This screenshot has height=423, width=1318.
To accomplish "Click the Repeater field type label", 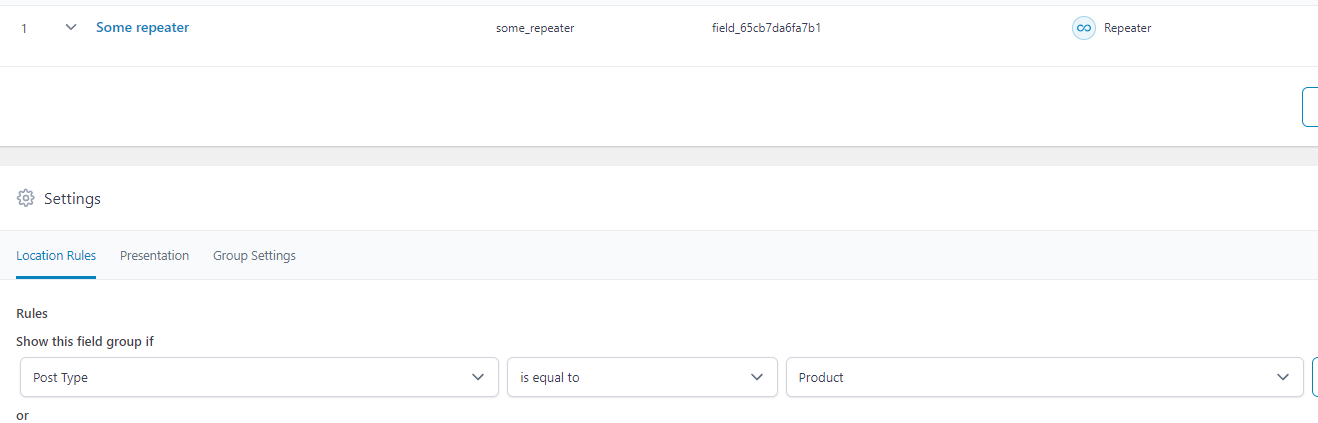I will [1127, 28].
